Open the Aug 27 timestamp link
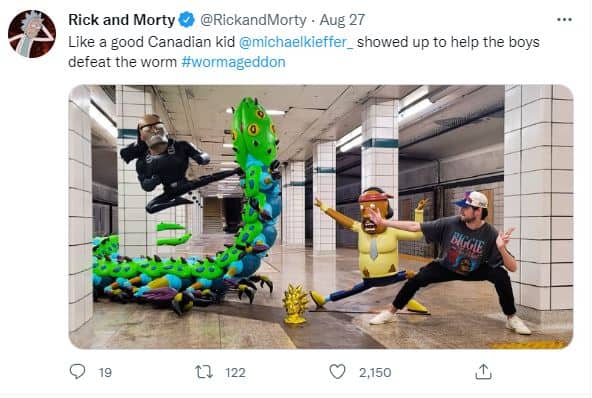 [x=342, y=20]
